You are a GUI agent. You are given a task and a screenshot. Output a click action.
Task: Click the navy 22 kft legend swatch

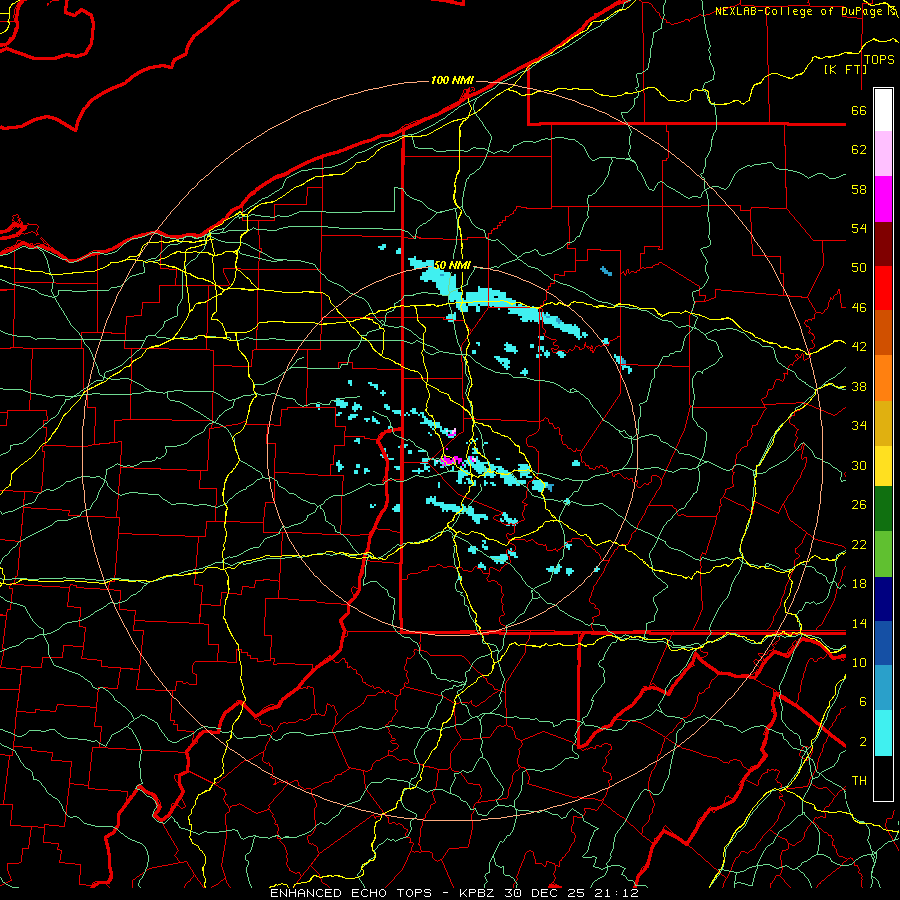[x=883, y=599]
